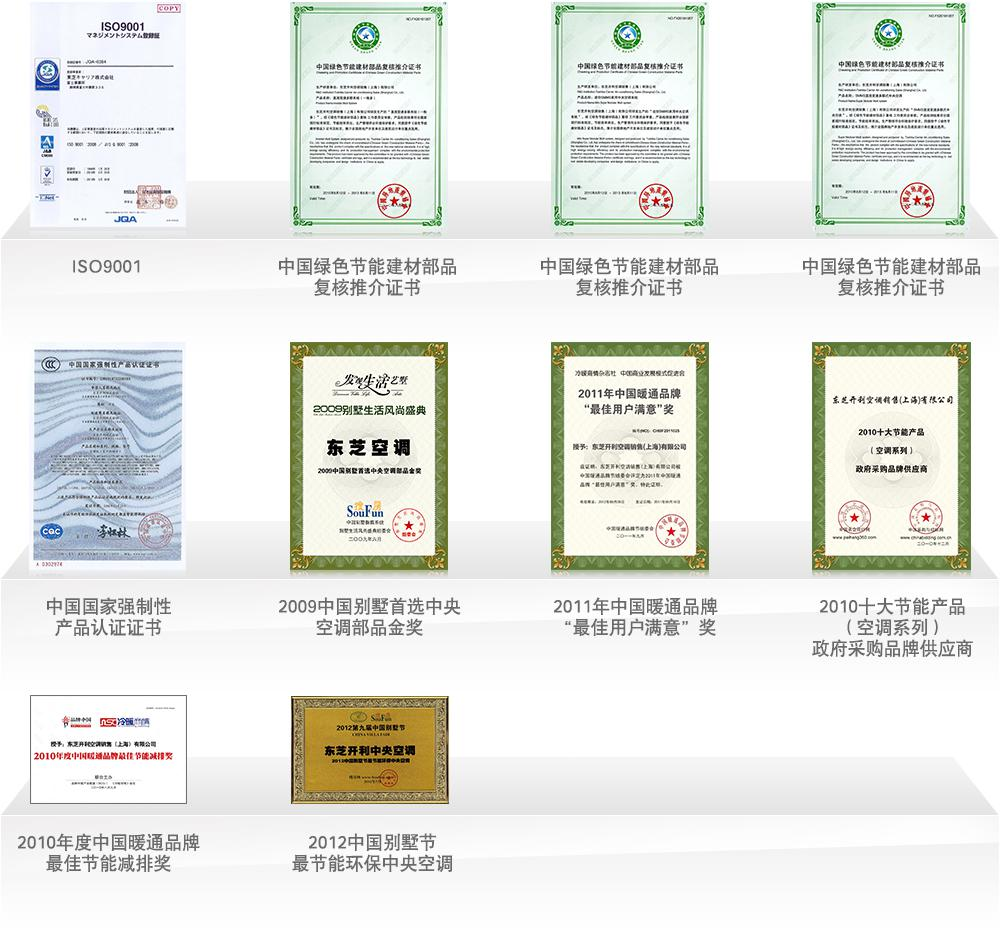The width and height of the screenshot is (1000, 934).
Task: Click the red seal on third green certificate
Action: point(918,200)
